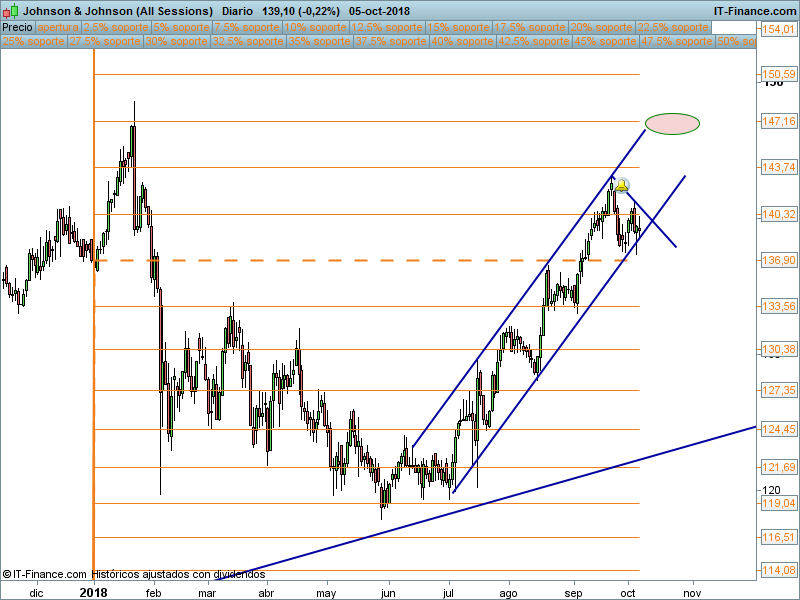Select the 37.5% soporte tab
800x600 pixels.
(x=390, y=41)
